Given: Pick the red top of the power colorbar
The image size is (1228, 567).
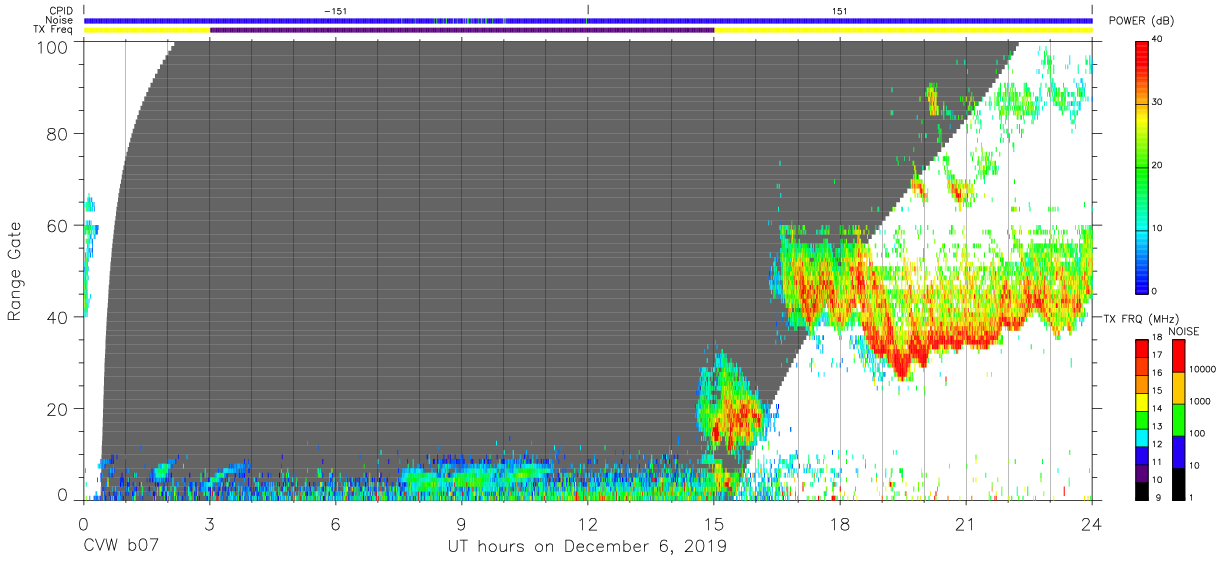Looking at the screenshot, I should click(x=1142, y=50).
